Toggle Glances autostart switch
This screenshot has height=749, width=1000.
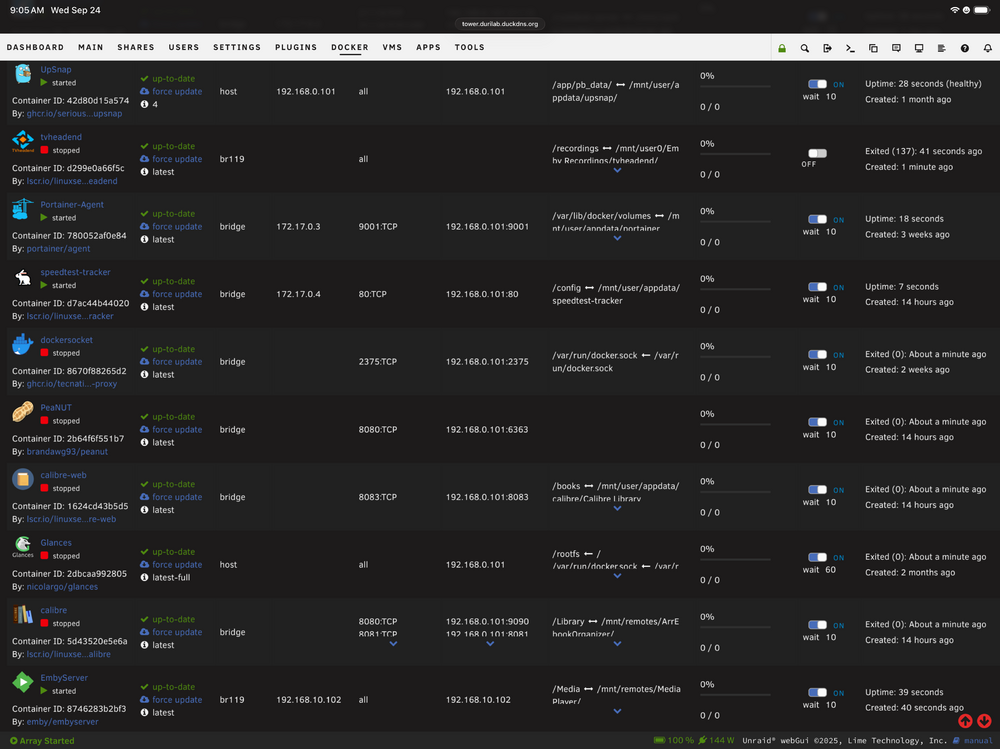click(x=818, y=558)
